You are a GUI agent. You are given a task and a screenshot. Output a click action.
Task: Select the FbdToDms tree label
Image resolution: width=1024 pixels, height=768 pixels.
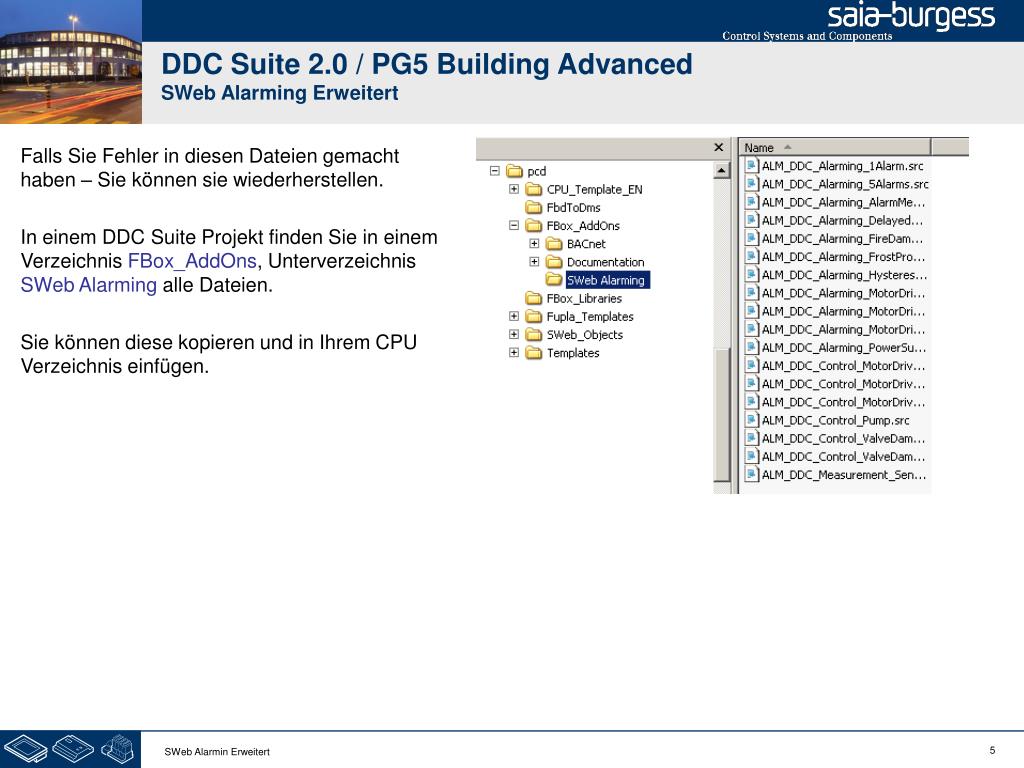573,208
